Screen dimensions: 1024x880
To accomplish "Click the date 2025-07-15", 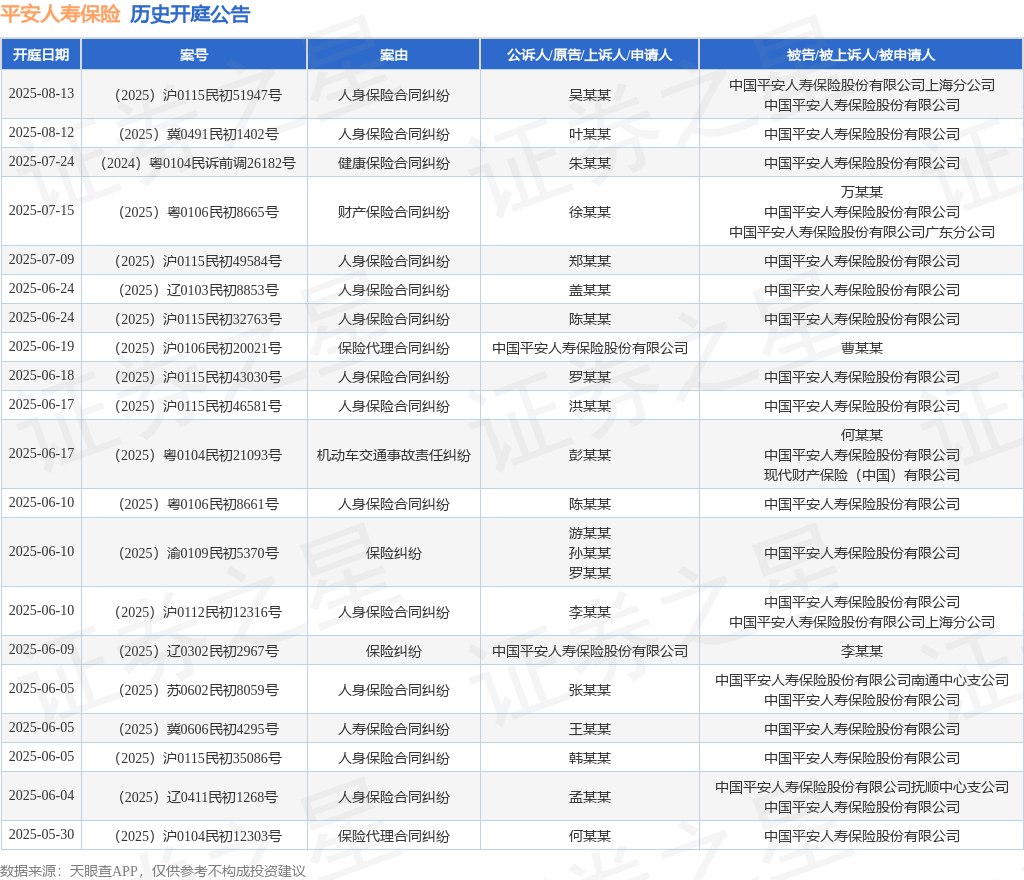I will pos(41,210).
